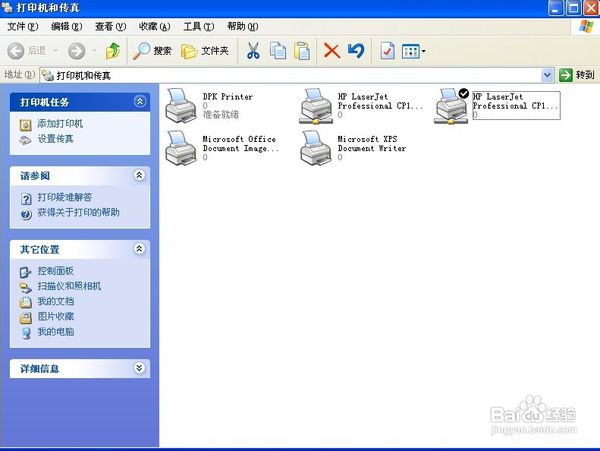The image size is (600, 451).
Task: Collapse the 打印机任务 panel
Action: 140,101
